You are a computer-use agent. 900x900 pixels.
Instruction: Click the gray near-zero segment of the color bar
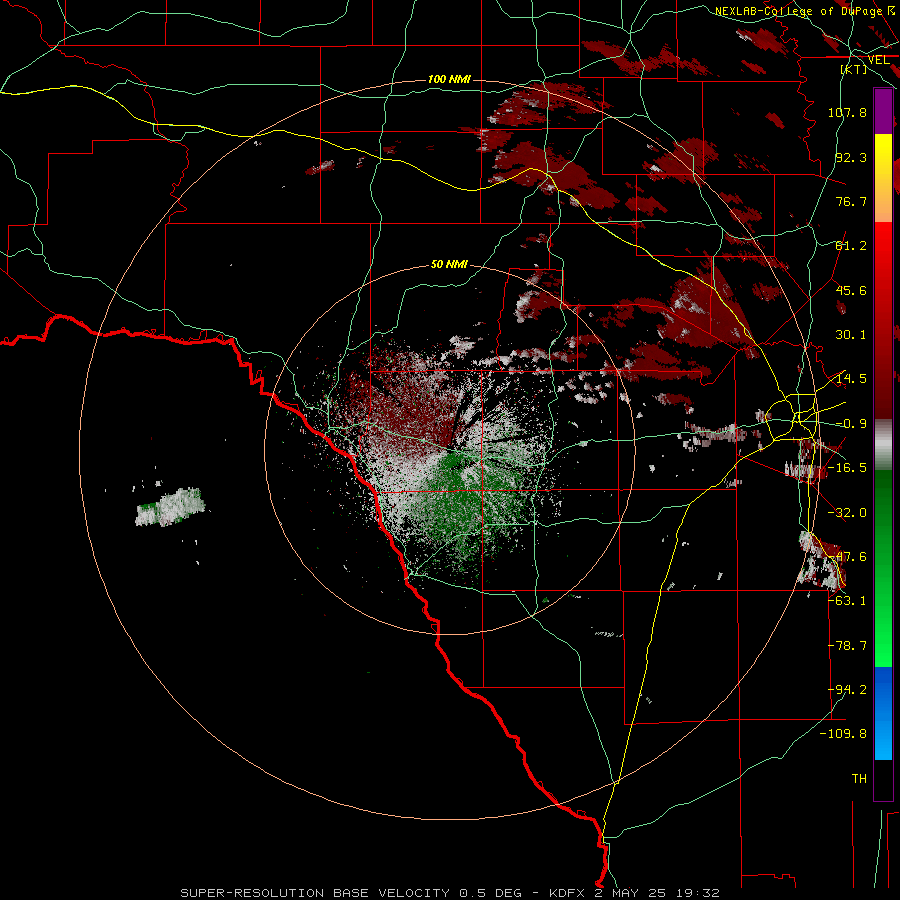tap(883, 445)
